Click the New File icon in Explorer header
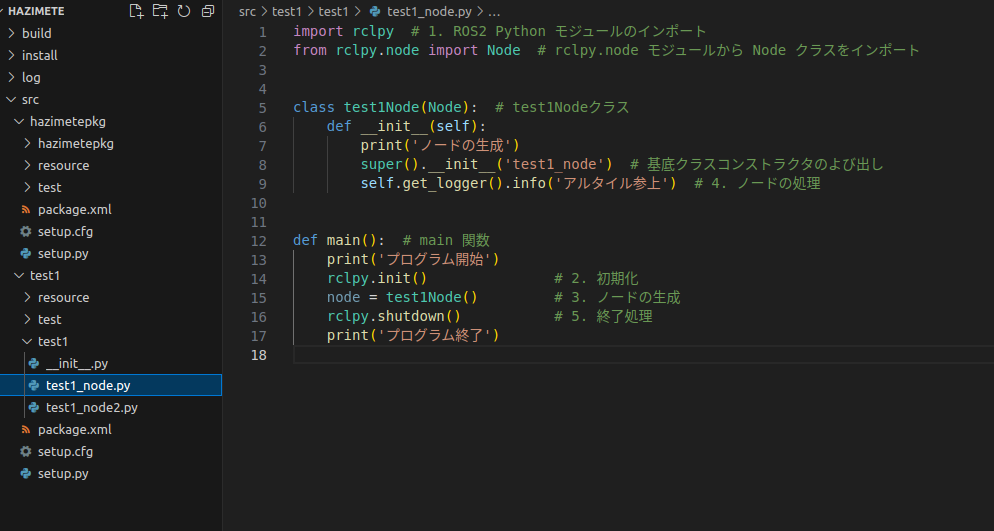 click(x=137, y=11)
